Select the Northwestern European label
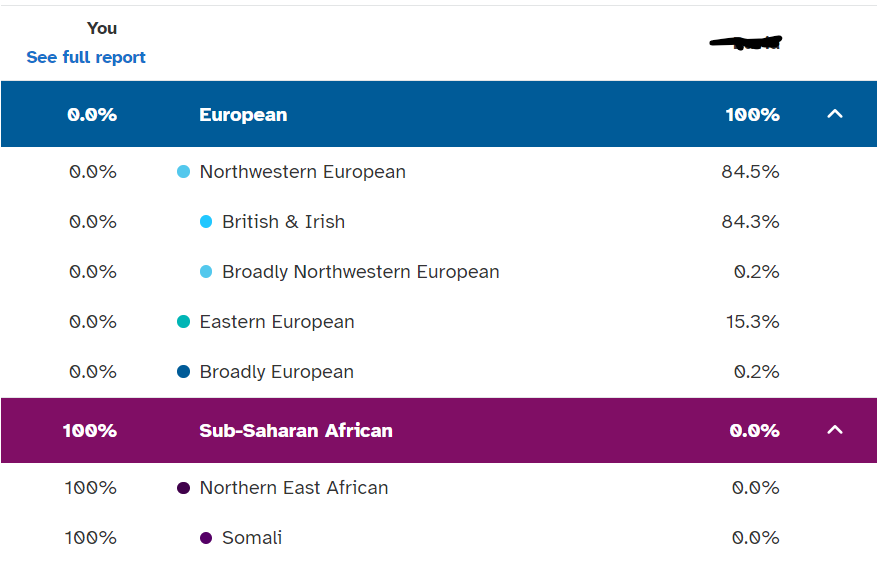The height and width of the screenshot is (567, 877). 302,172
